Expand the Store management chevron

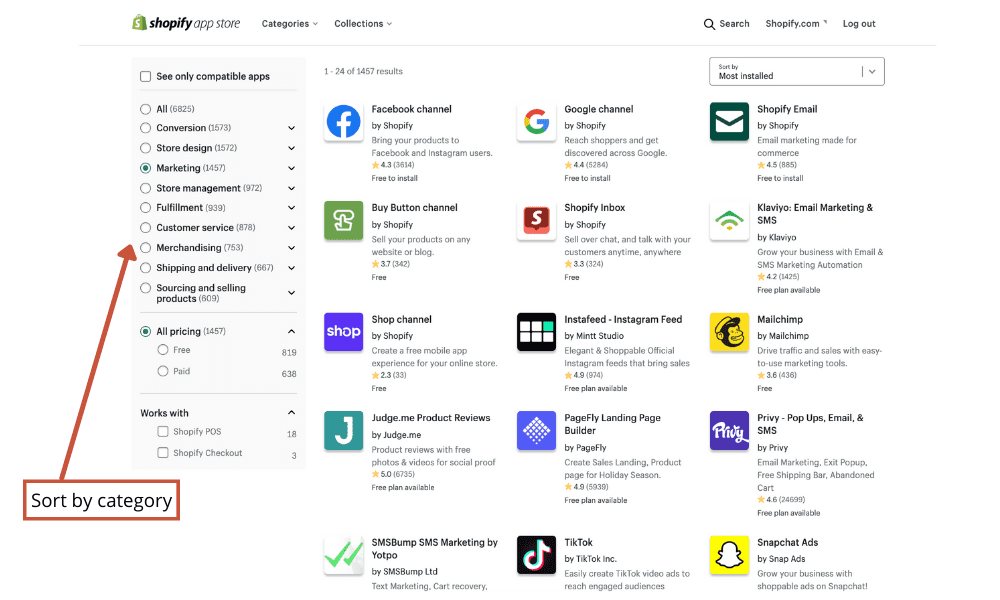(x=291, y=188)
